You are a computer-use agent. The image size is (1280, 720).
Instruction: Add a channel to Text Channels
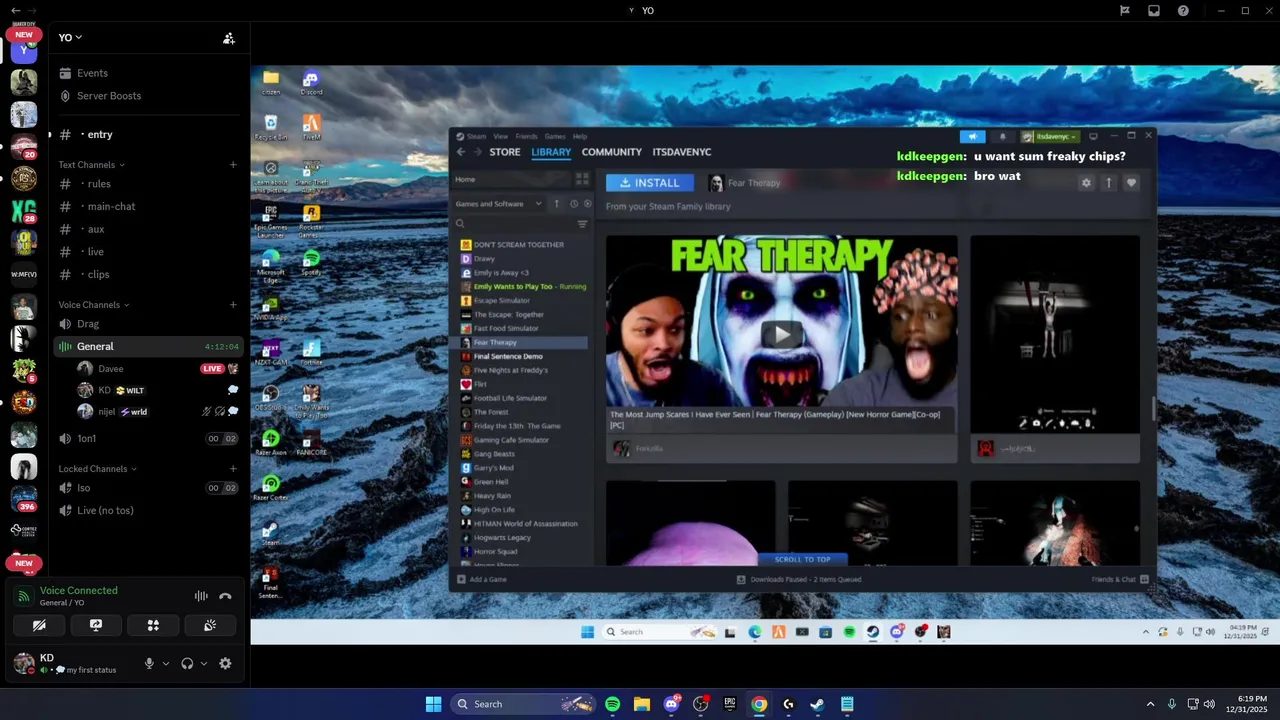tap(233, 165)
